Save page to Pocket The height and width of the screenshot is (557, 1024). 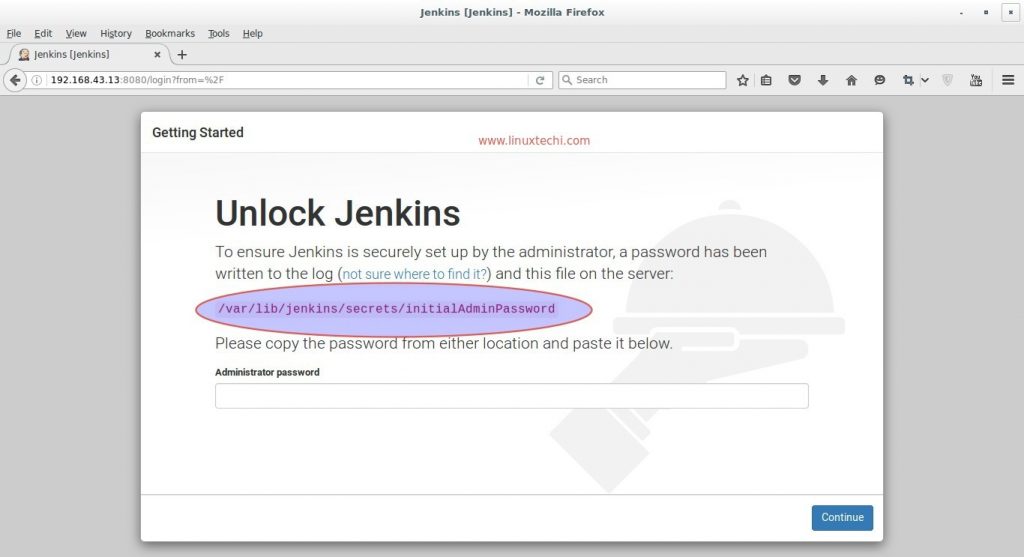pos(794,80)
